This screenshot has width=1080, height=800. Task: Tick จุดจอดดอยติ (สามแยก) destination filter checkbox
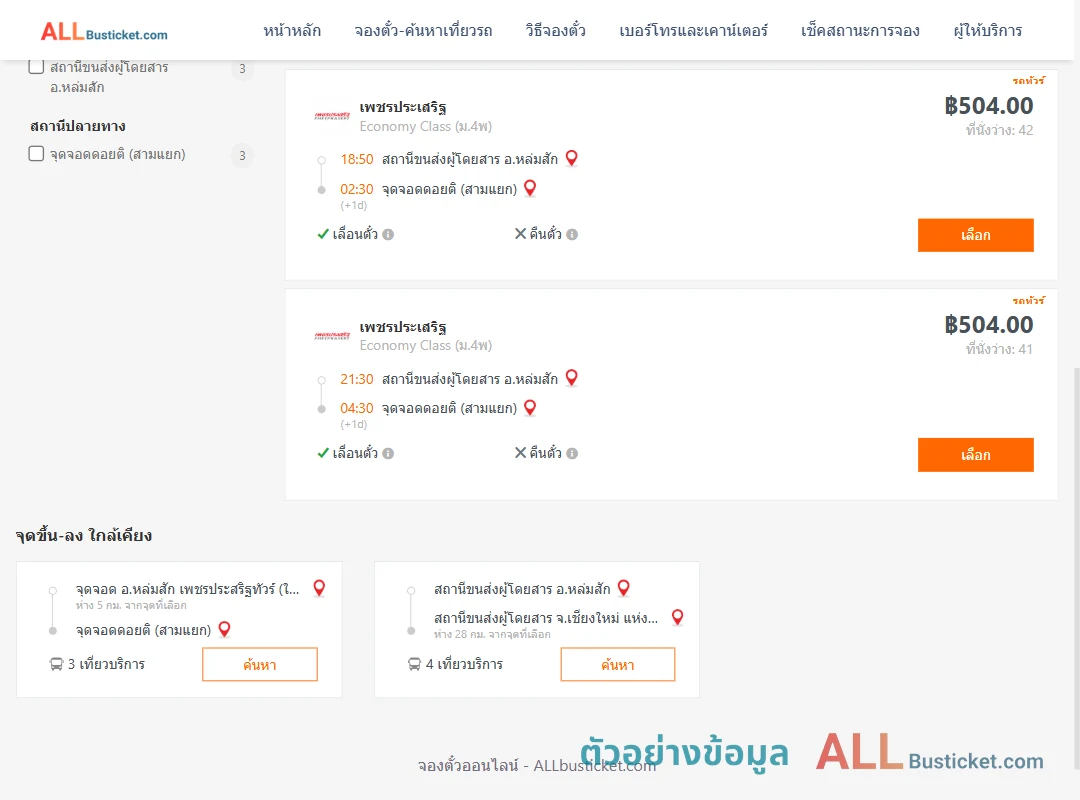37,153
